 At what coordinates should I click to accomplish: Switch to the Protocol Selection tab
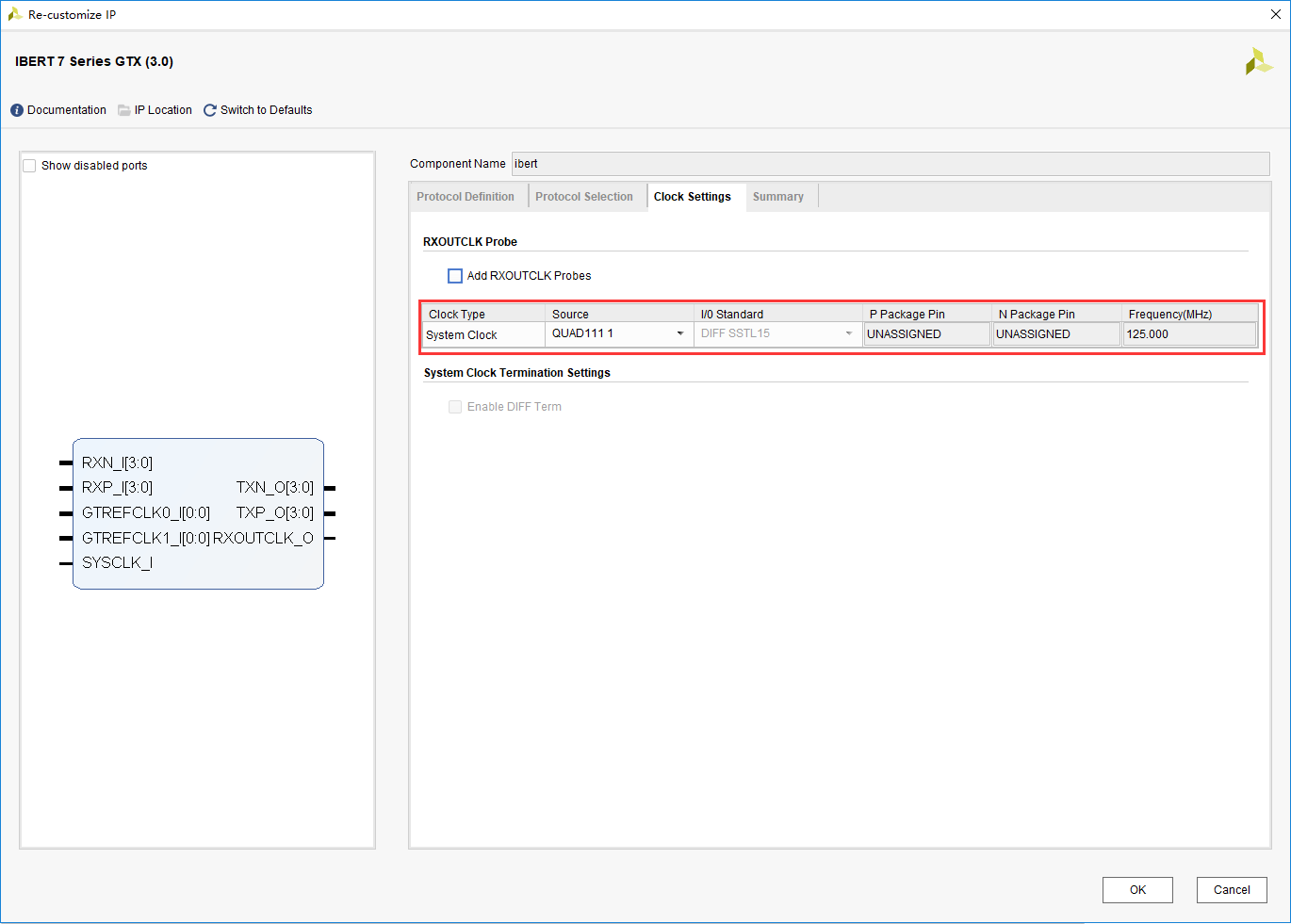(584, 197)
